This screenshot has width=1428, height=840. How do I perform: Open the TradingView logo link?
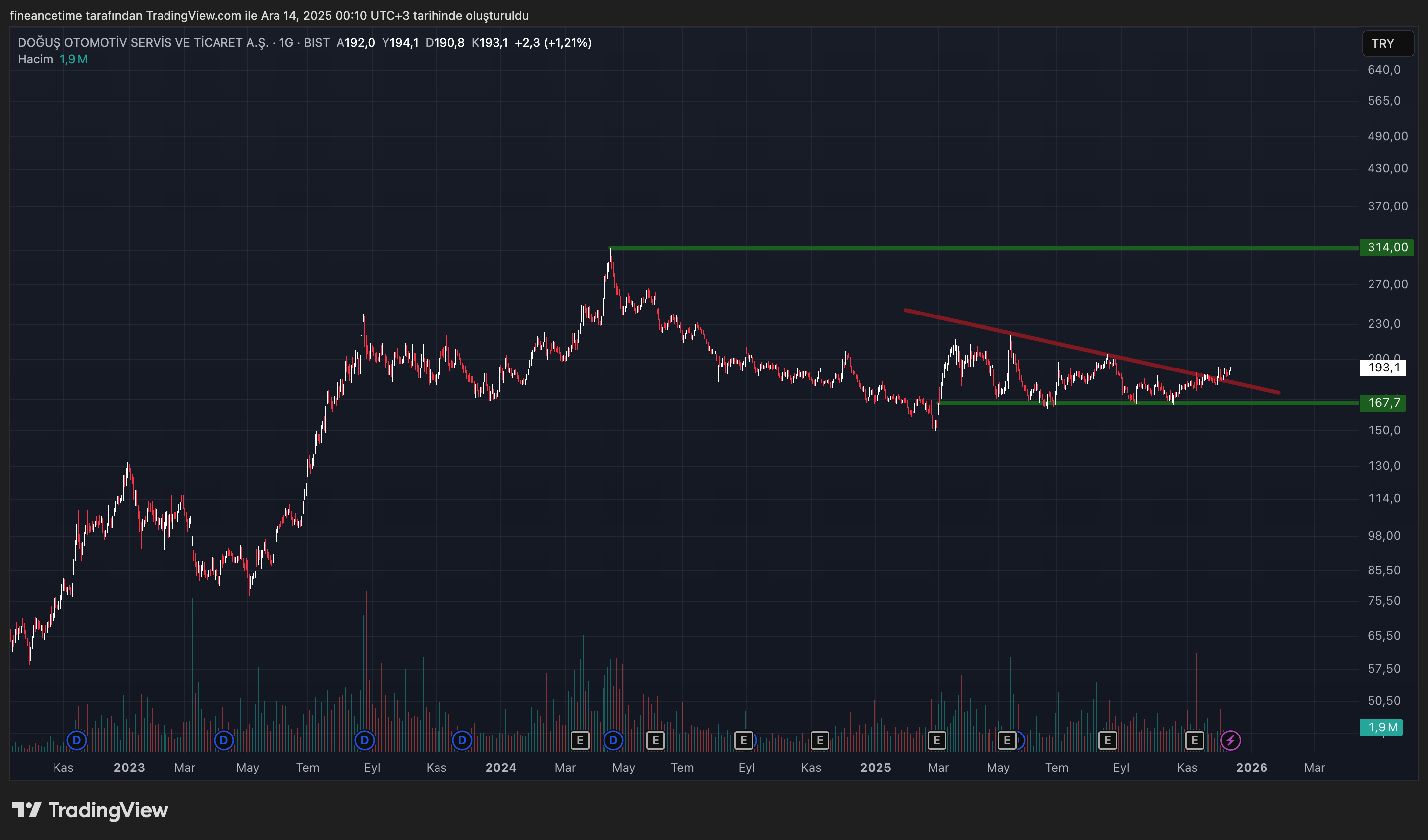[90, 810]
